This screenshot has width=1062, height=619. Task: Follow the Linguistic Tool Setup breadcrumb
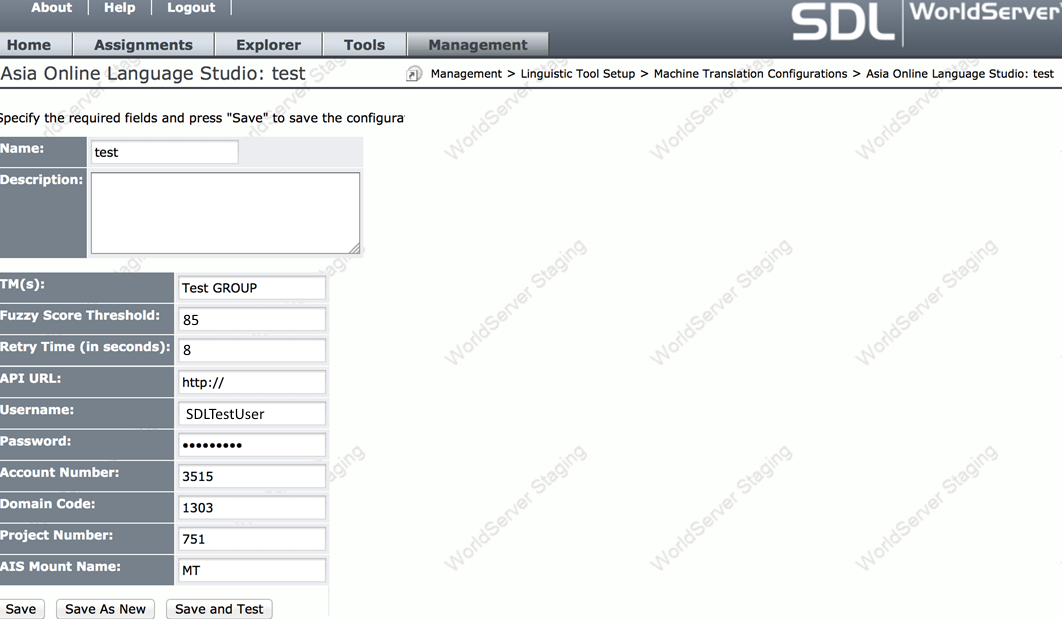pos(578,74)
